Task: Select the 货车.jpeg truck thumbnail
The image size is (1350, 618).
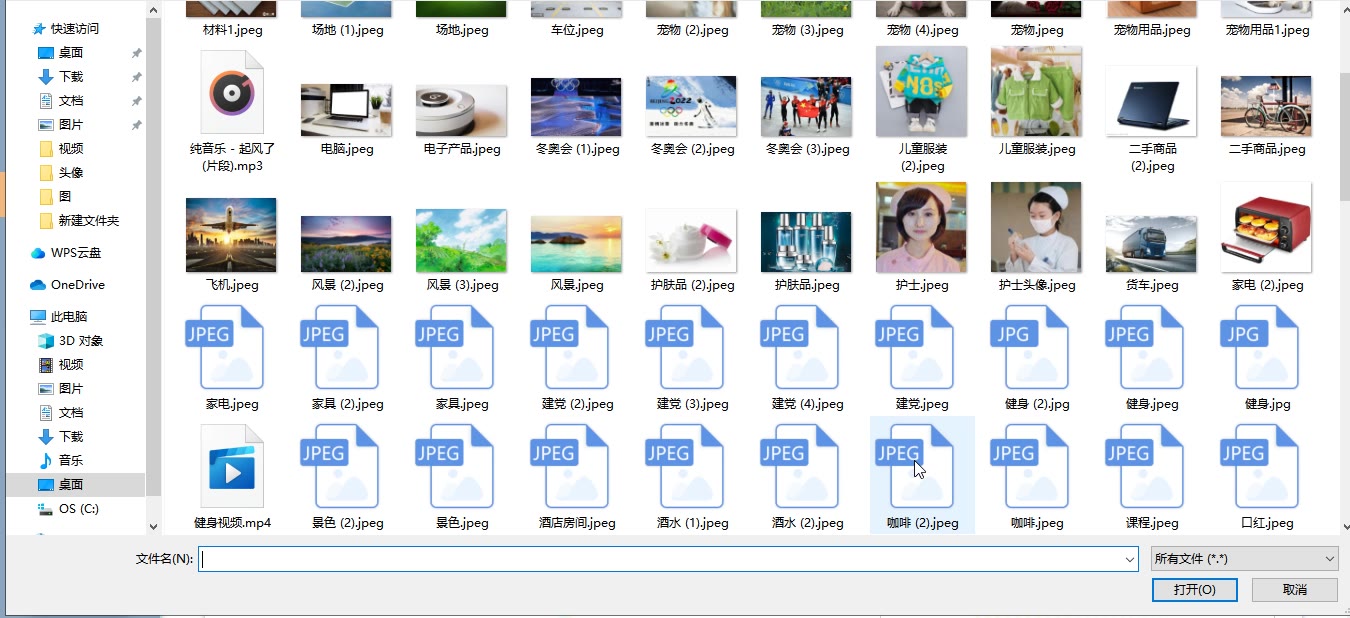Action: click(x=1151, y=243)
